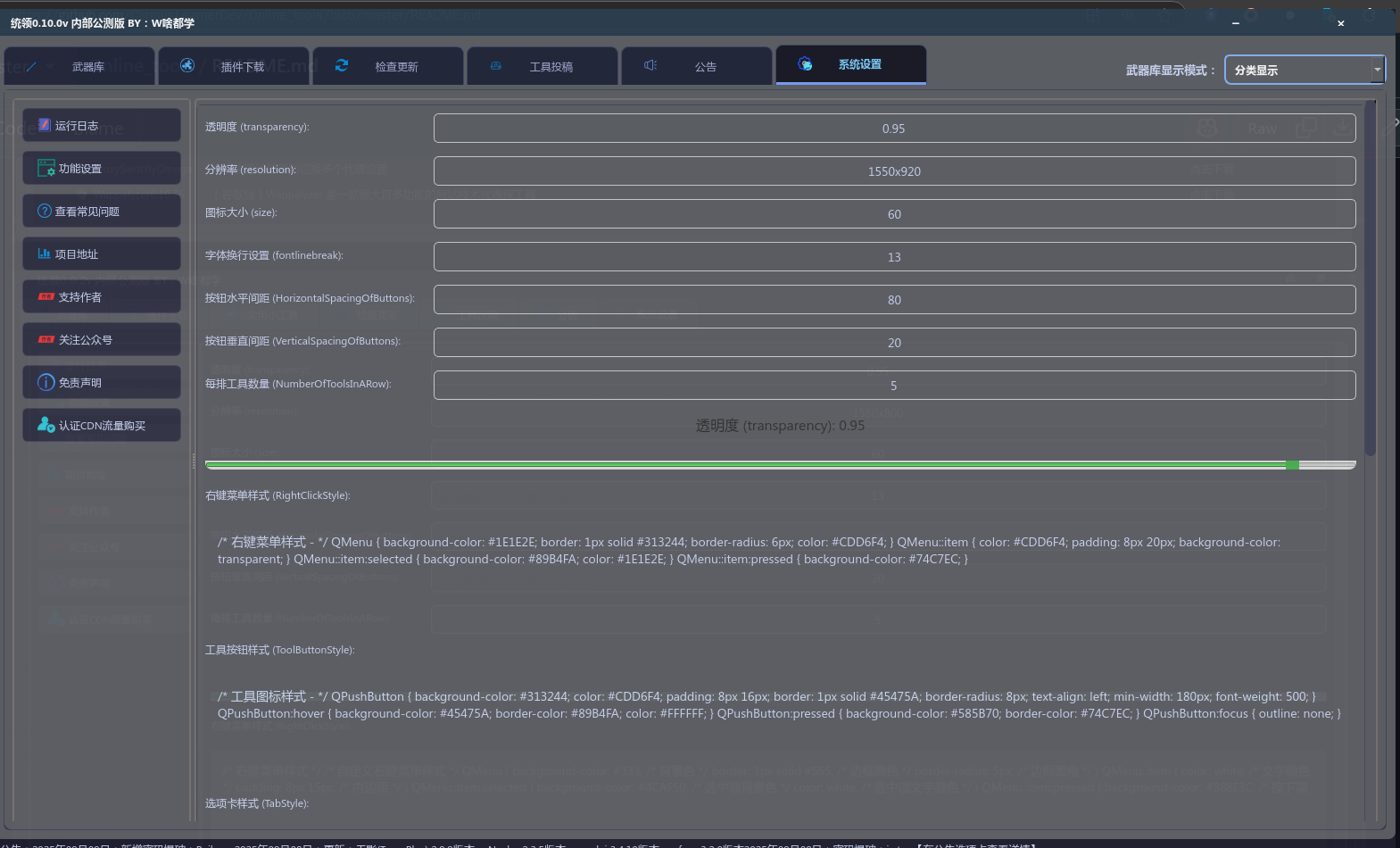Expand the 武器库显示模式 dropdown

point(1377,70)
